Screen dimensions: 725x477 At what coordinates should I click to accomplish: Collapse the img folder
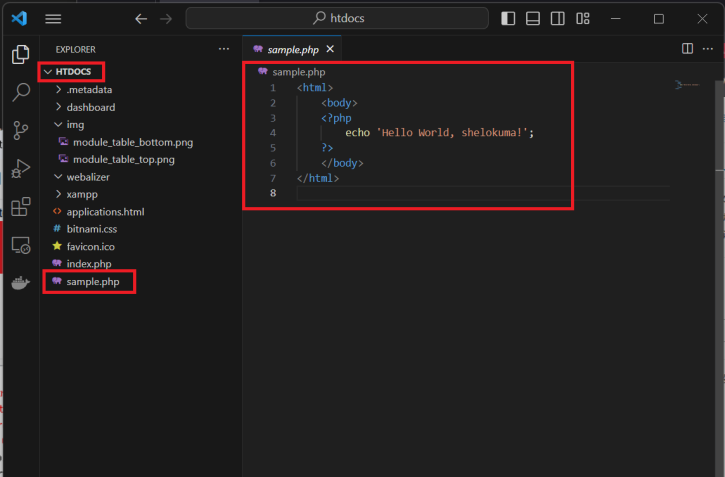click(75, 125)
